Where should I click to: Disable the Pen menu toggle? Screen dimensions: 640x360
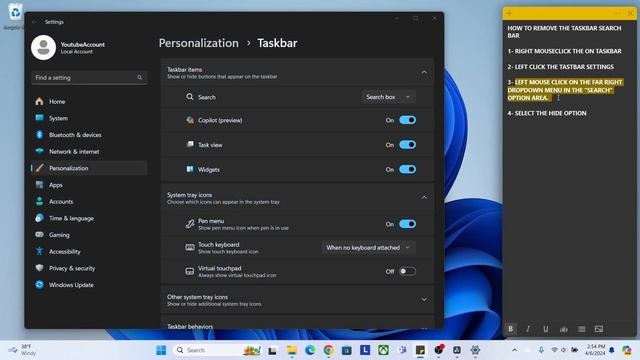(x=407, y=224)
